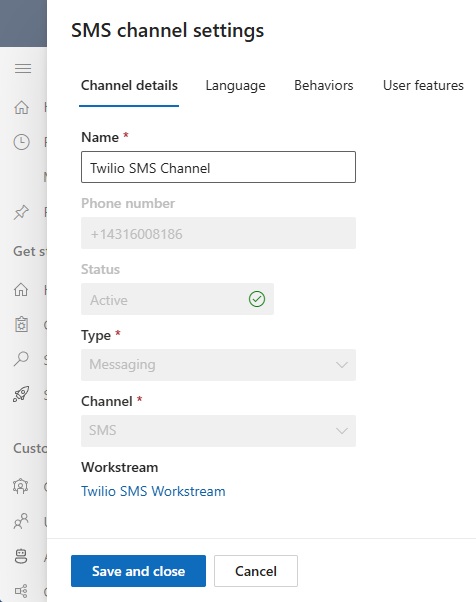This screenshot has height=602, width=476.
Task: Click the Name field with Twilio SMS Channel
Action: [x=218, y=167]
